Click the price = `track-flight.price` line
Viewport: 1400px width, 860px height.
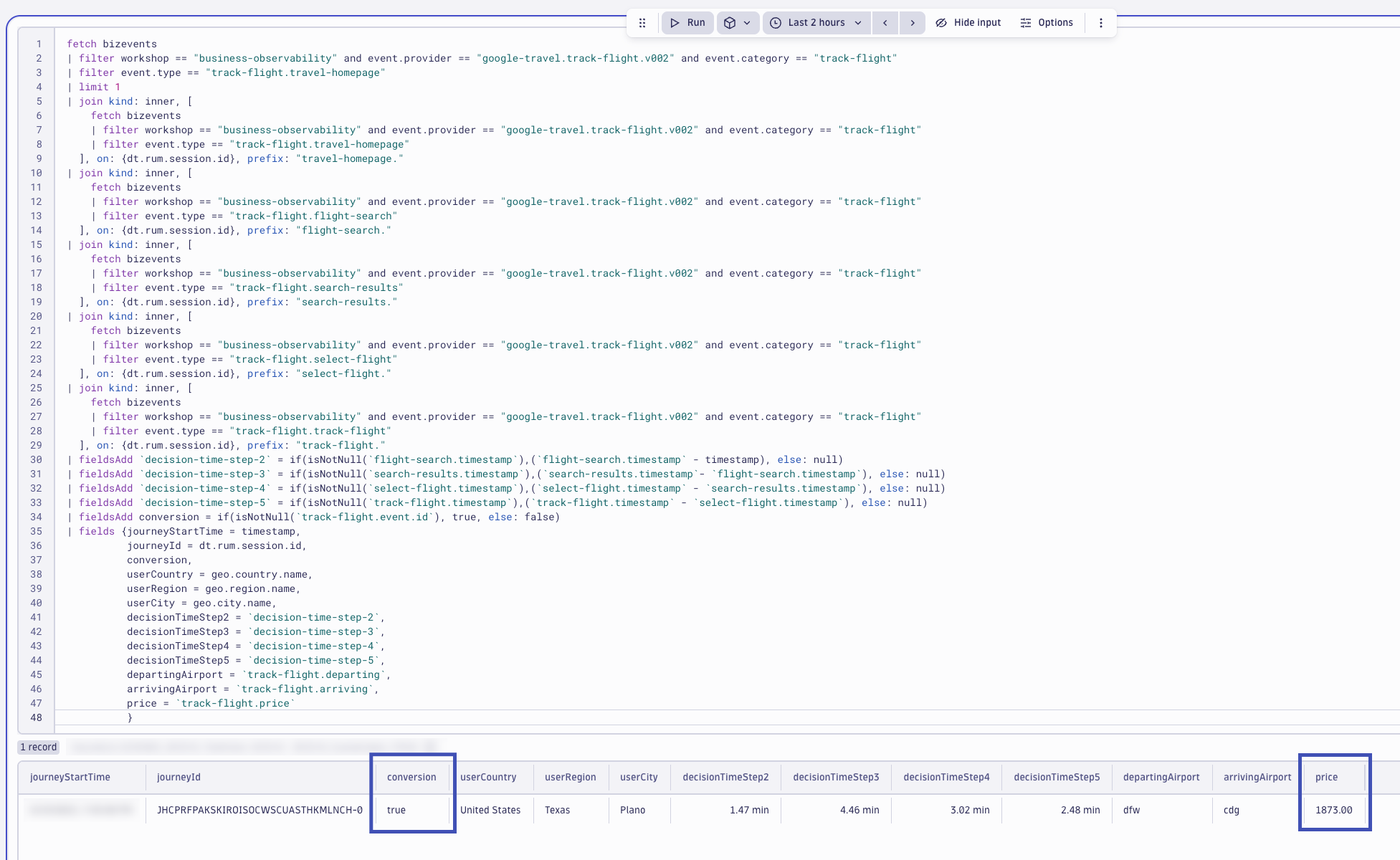coord(211,704)
